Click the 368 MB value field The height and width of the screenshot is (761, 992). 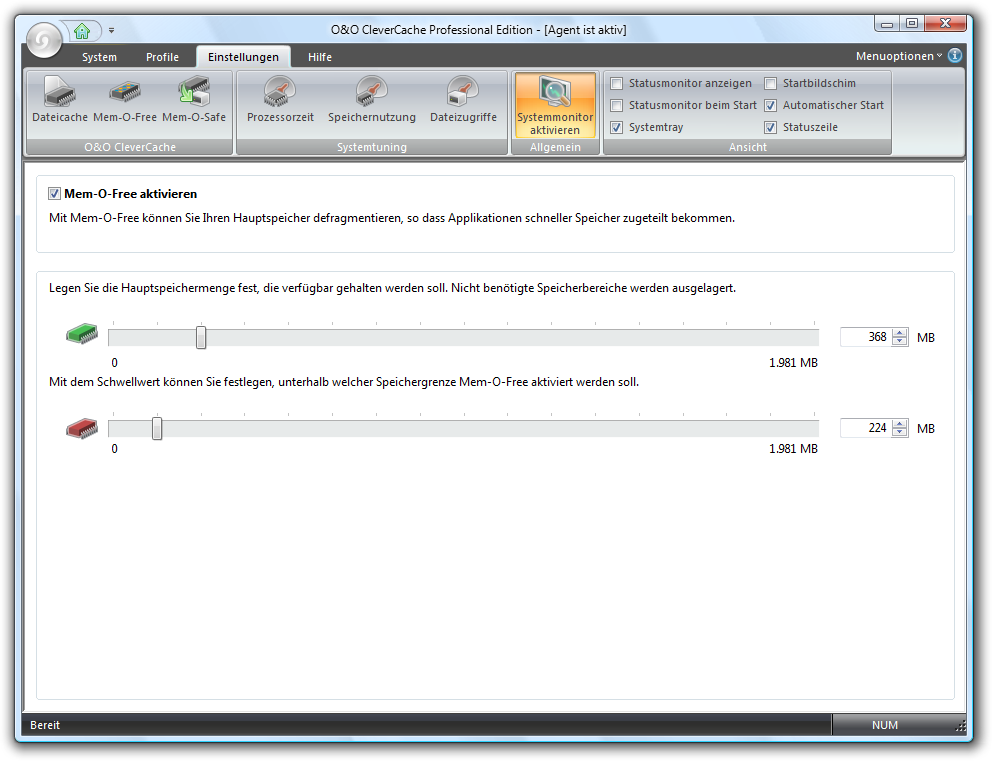[865, 337]
